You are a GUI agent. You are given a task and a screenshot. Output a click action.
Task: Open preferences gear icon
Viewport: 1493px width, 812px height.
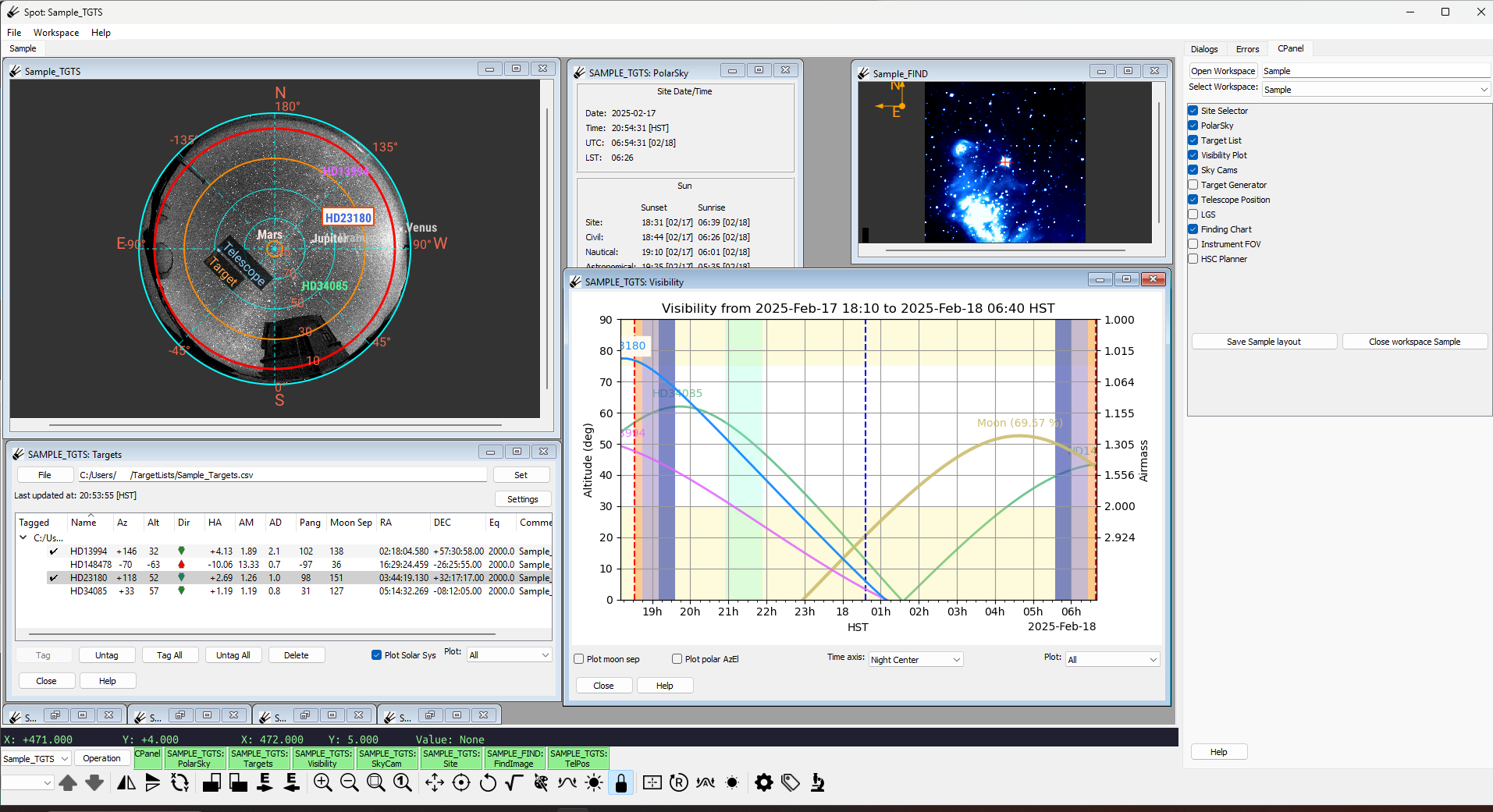[x=764, y=782]
